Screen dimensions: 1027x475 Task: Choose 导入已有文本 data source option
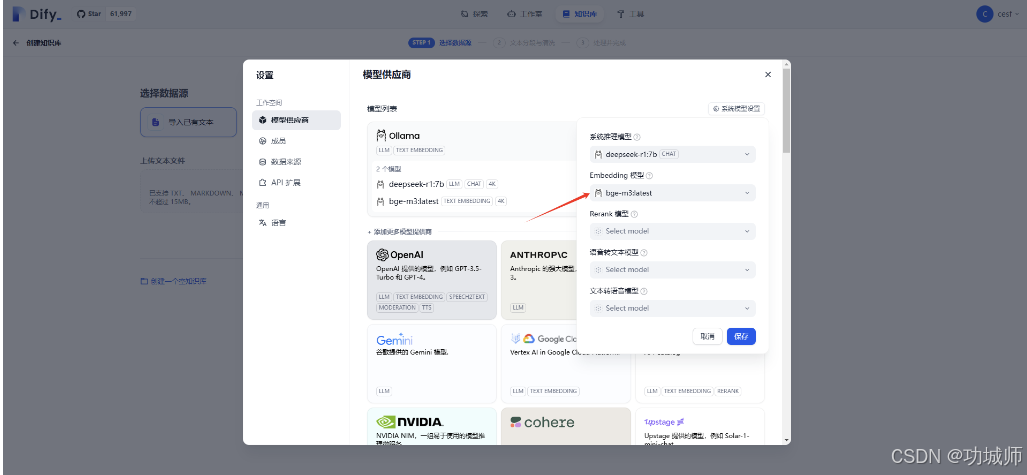188,122
